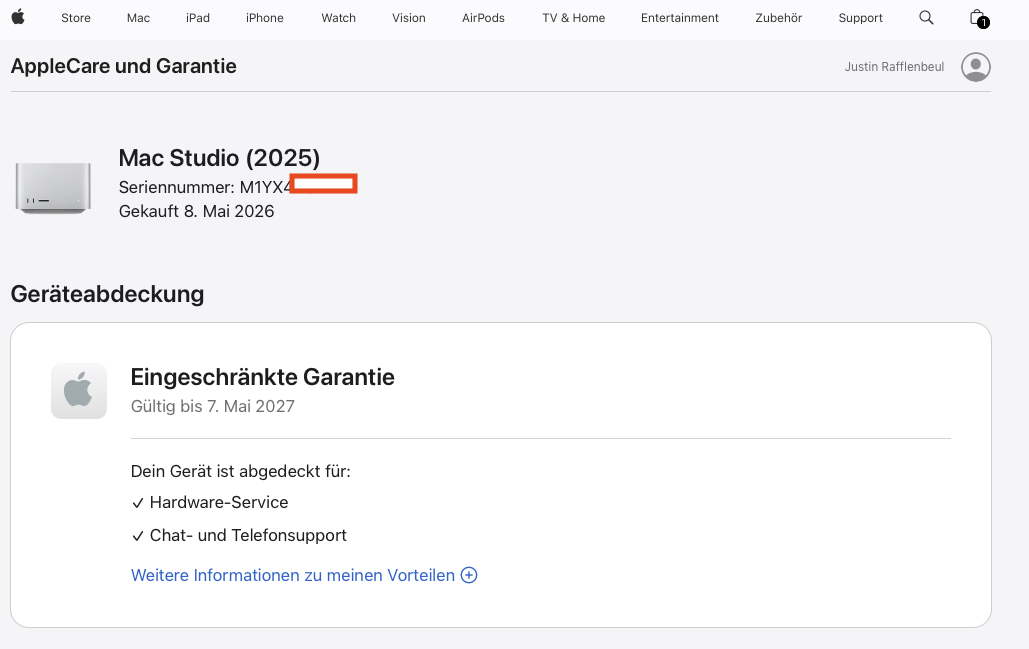Open the iPad menu
This screenshot has width=1029, height=649.
(x=198, y=18)
